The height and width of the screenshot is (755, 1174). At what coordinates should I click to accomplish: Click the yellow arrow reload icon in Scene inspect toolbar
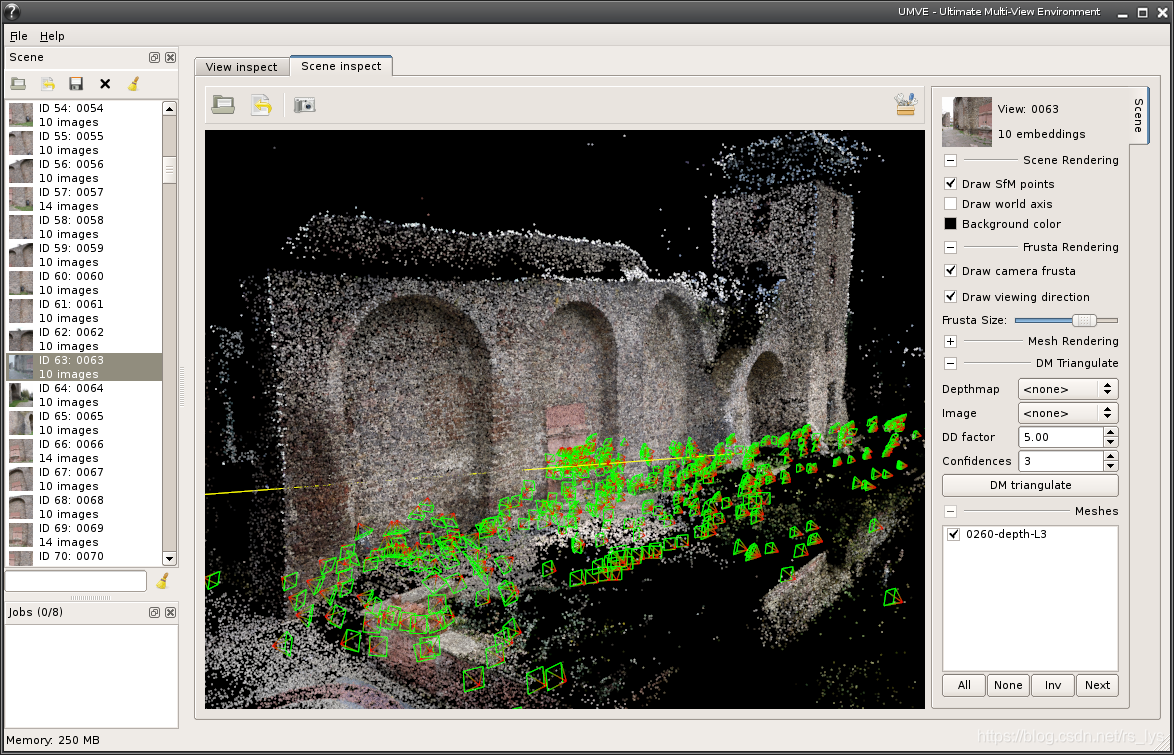pos(261,105)
